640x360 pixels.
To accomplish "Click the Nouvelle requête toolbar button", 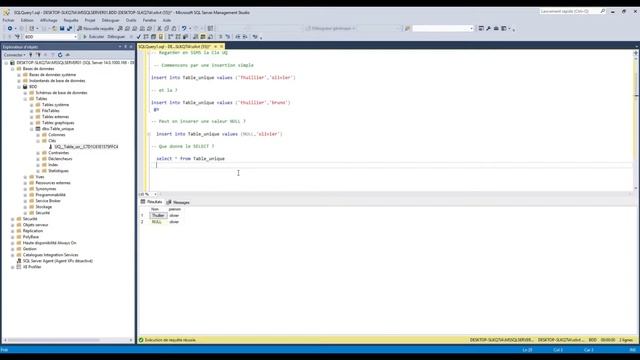I will (x=96, y=29).
